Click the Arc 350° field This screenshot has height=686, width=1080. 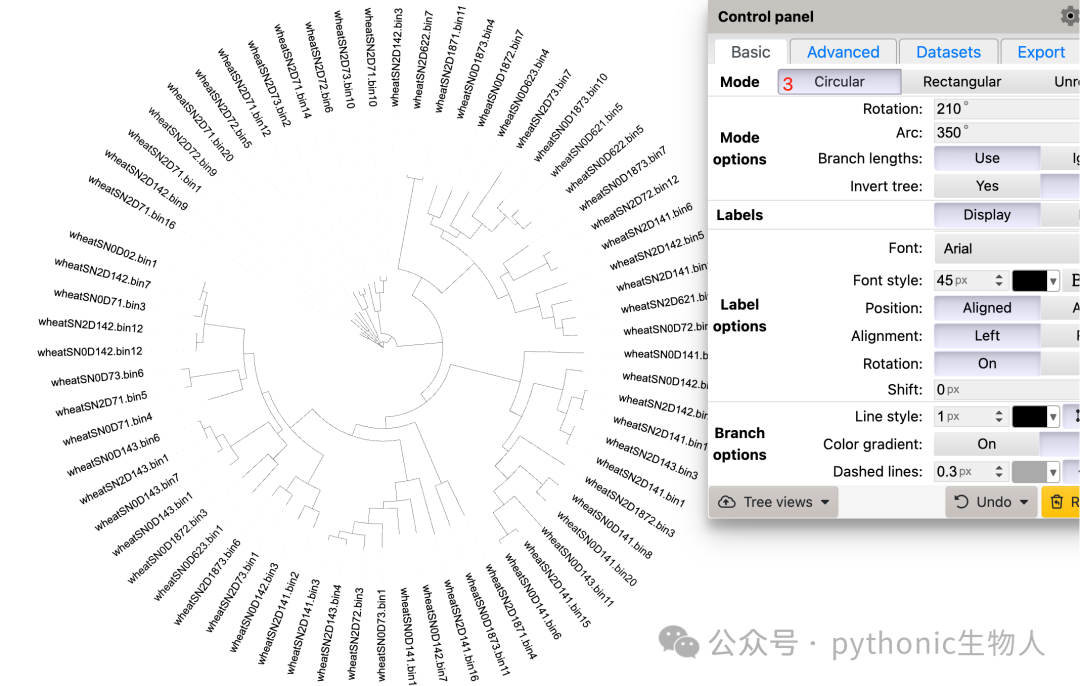1007,132
